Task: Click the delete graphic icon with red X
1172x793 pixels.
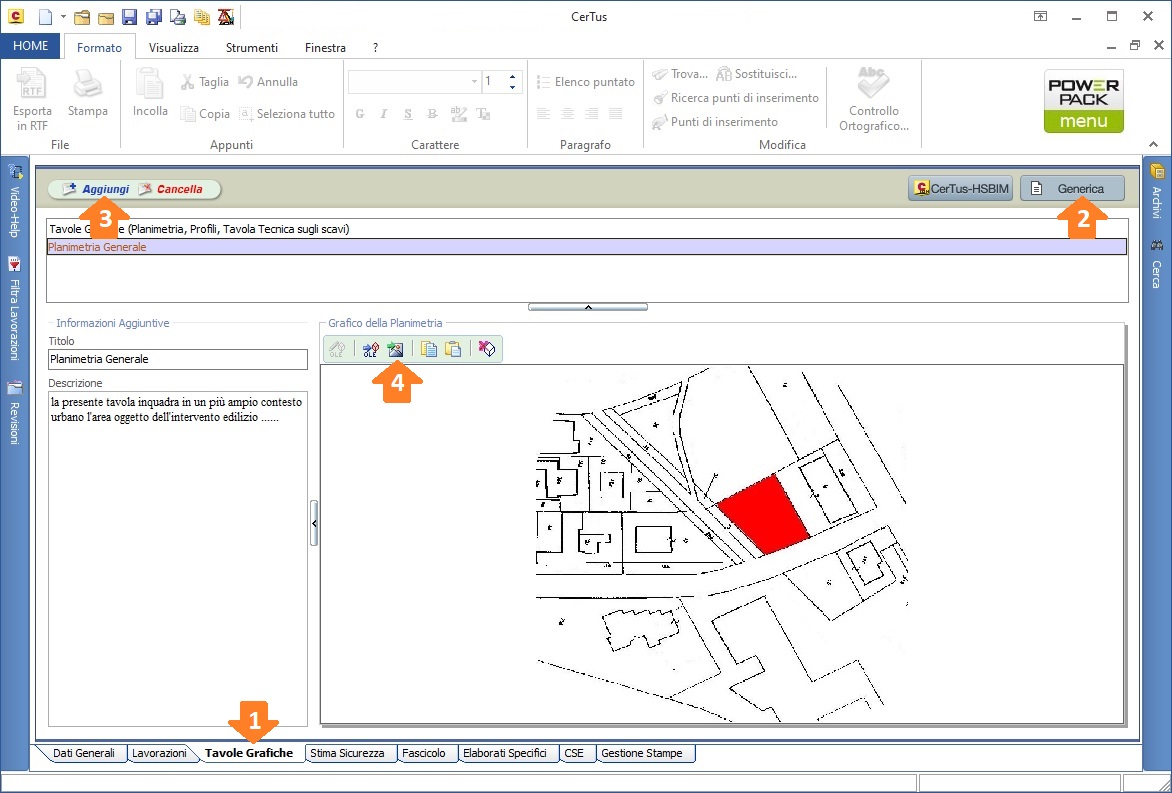Action: pos(487,349)
